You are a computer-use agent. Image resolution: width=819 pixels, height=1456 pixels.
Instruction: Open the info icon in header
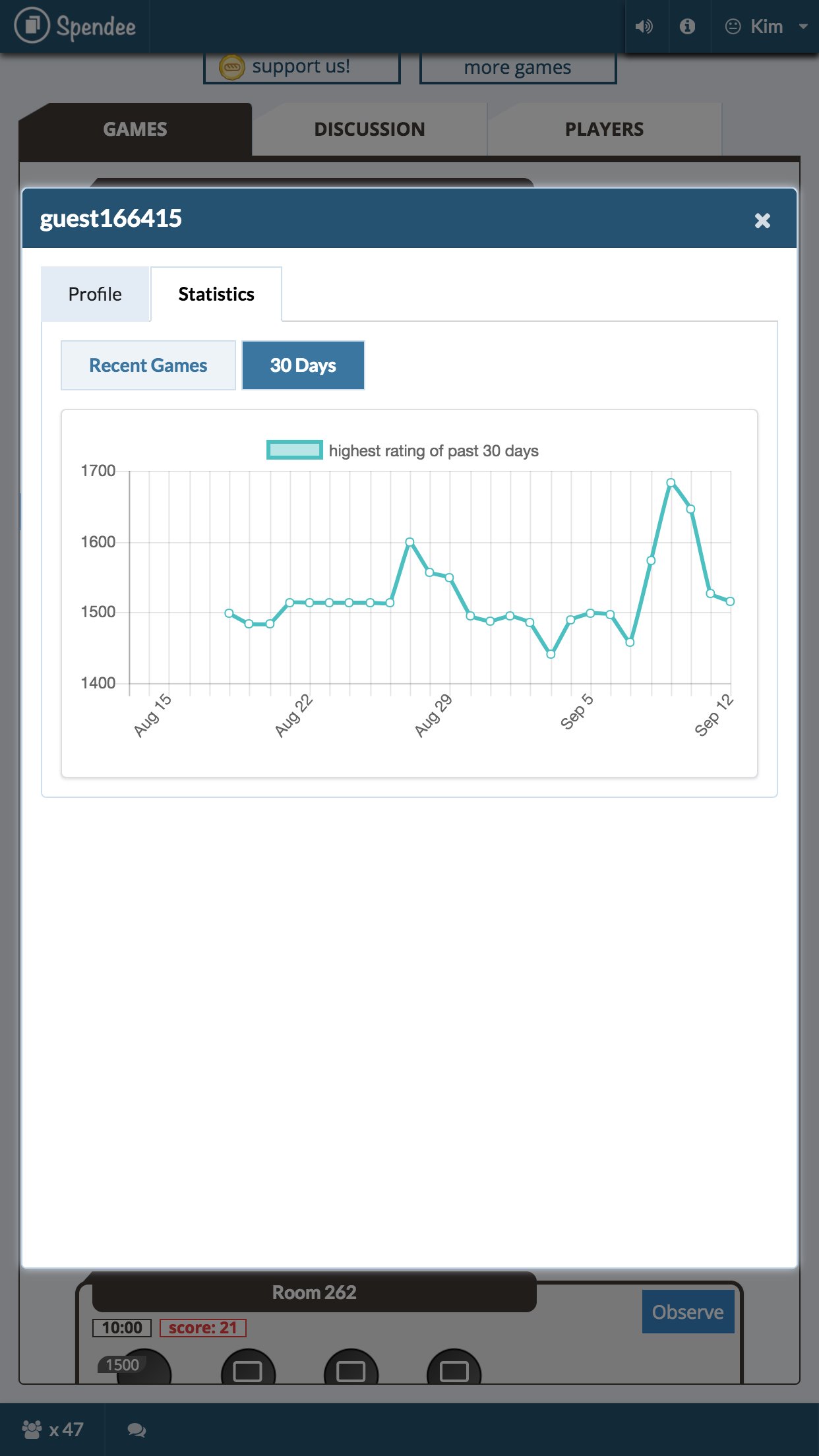[687, 26]
